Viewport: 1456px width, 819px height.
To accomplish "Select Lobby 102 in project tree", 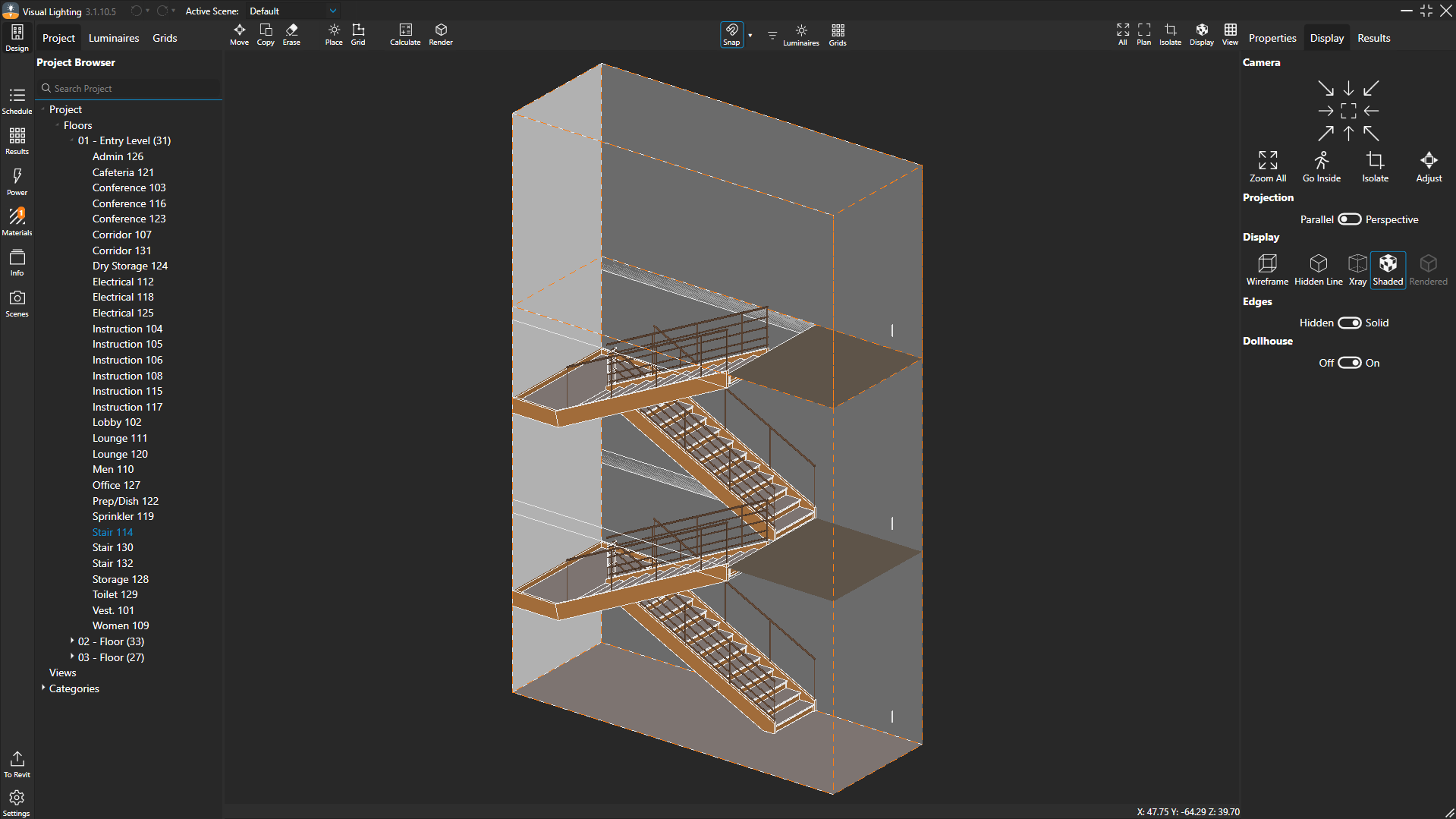I will tap(117, 422).
